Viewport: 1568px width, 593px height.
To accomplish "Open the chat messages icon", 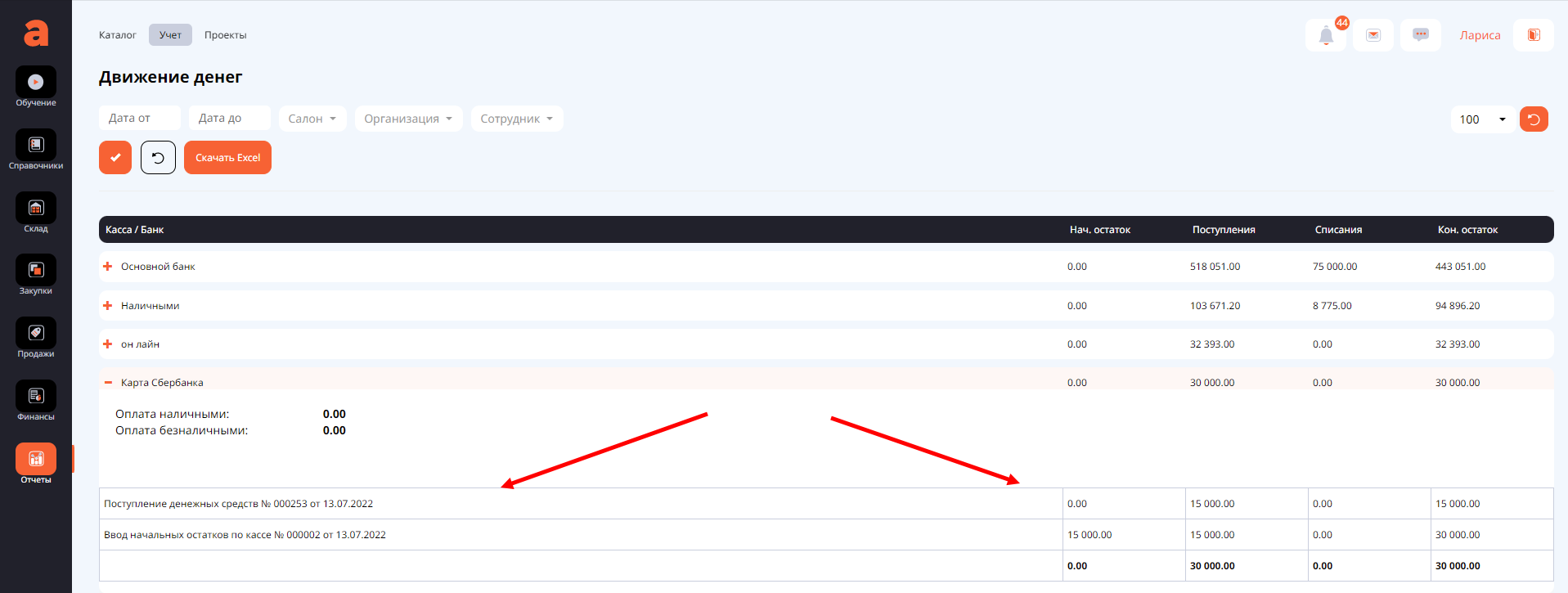I will tap(1421, 35).
